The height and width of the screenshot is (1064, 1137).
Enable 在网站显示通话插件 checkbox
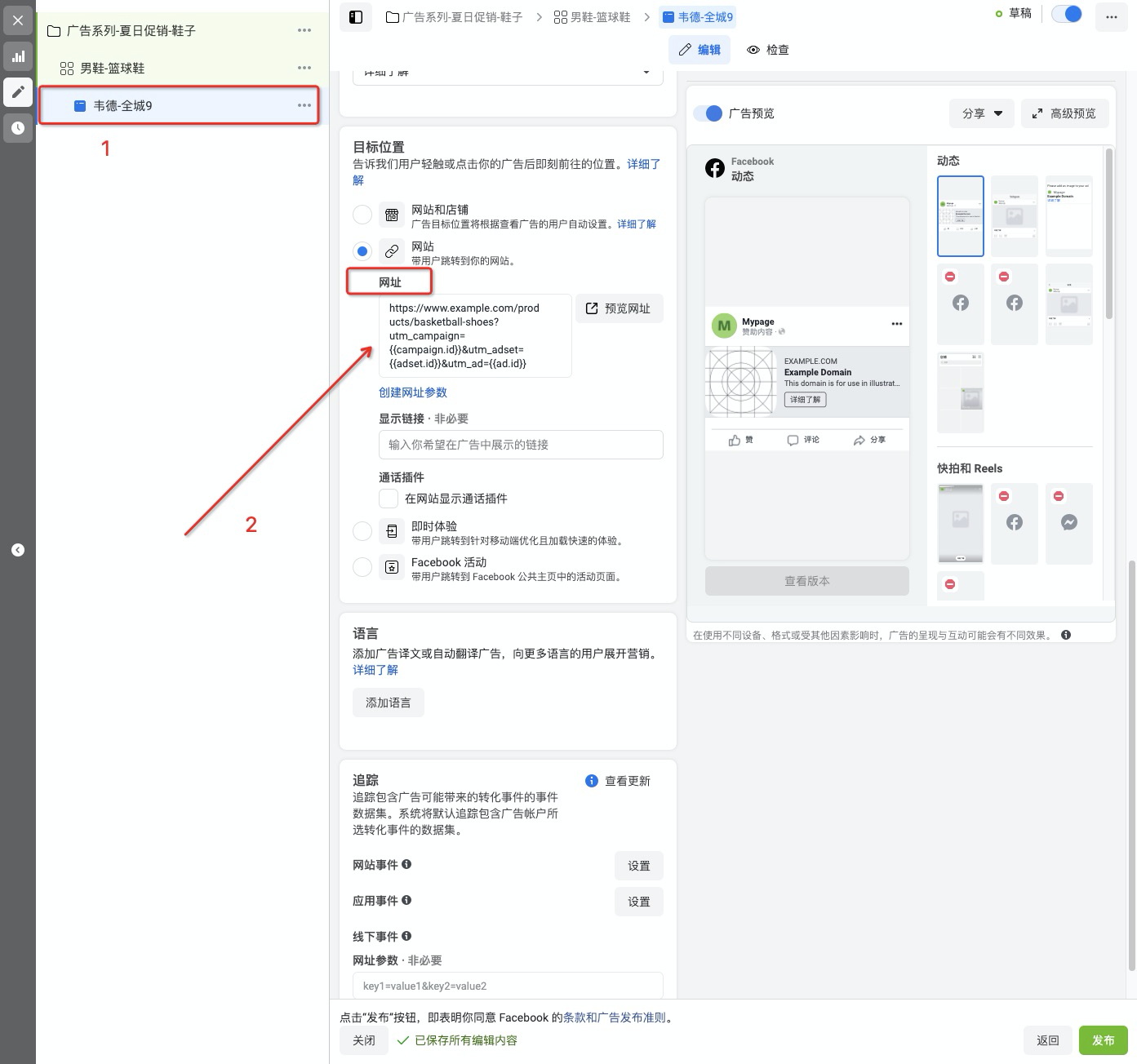point(389,499)
